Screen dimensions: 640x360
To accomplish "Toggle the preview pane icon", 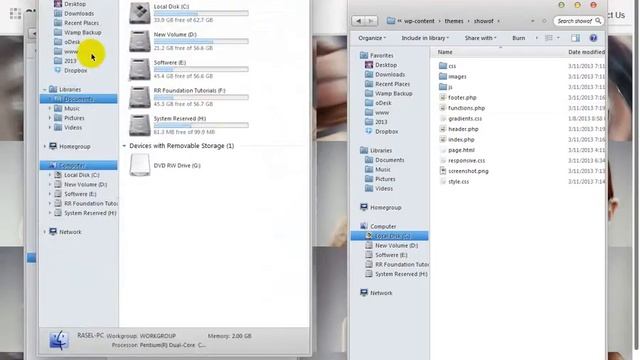I will pos(575,38).
